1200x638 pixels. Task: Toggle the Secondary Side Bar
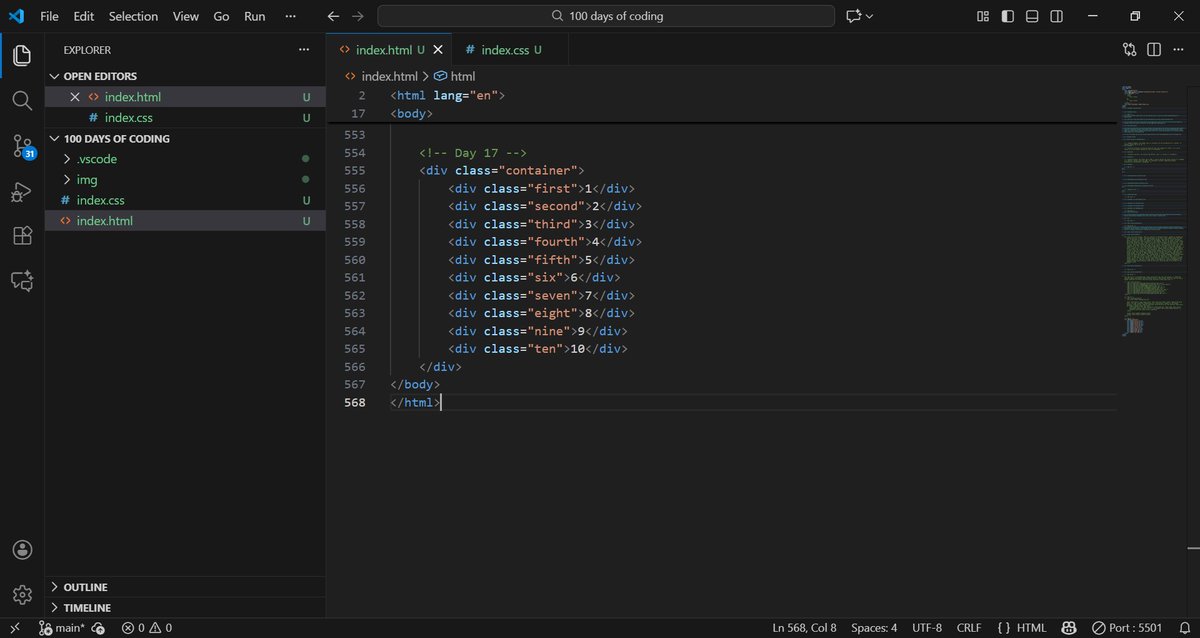[x=1056, y=16]
